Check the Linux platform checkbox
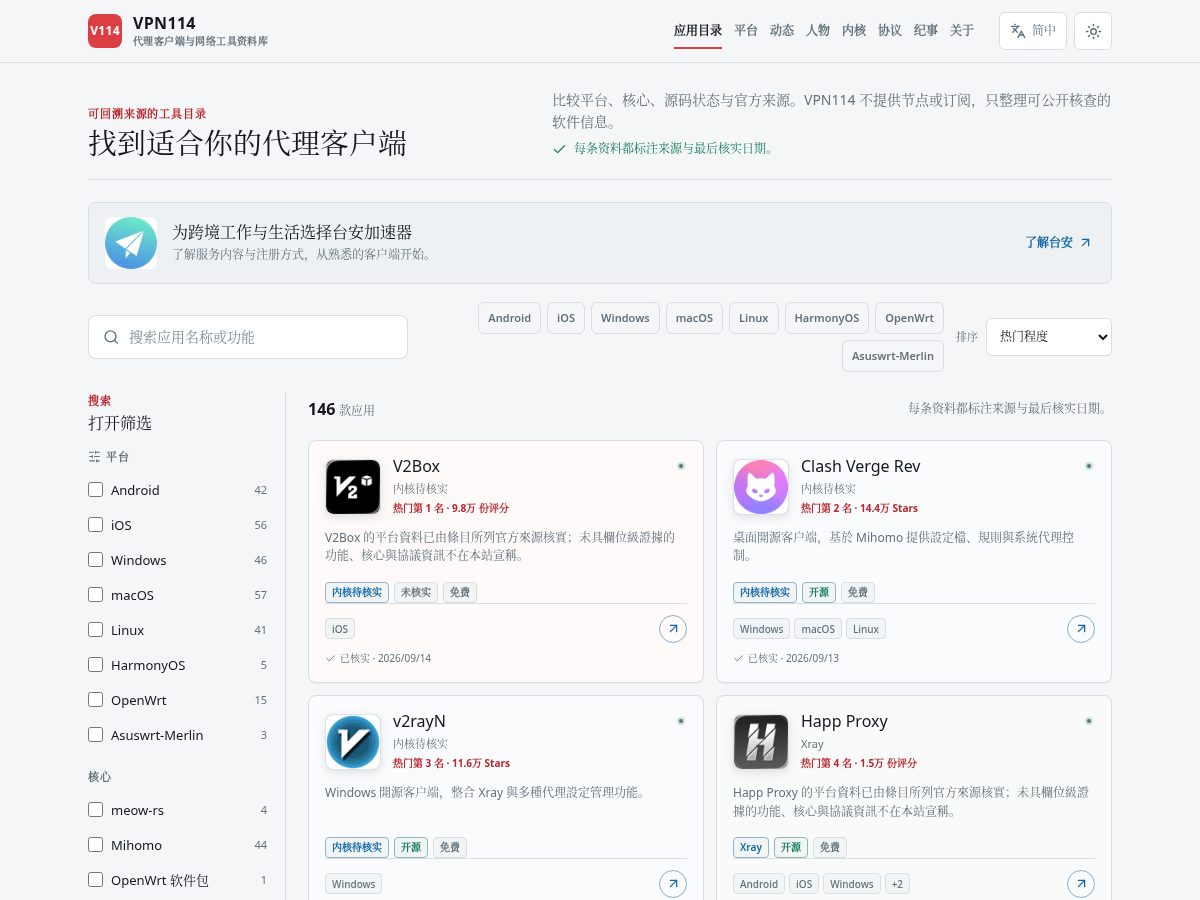This screenshot has height=900, width=1200. click(x=96, y=630)
